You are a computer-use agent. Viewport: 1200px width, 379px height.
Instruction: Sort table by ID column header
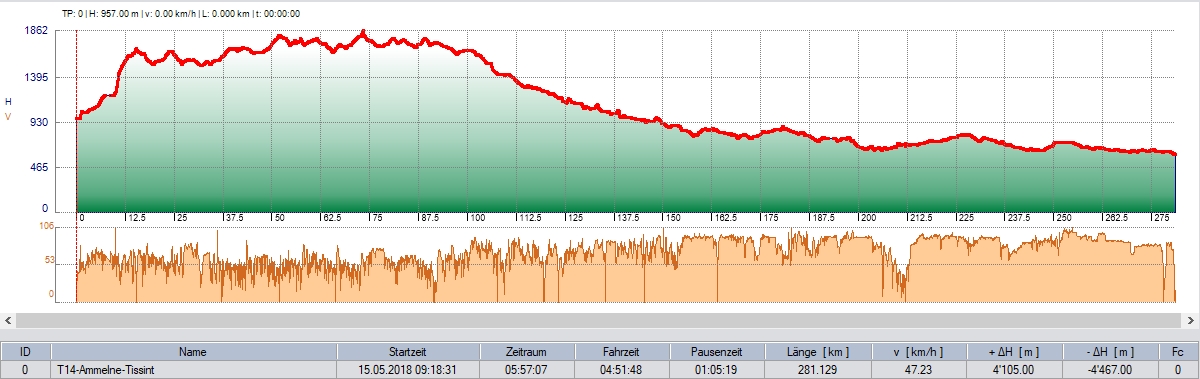25,352
